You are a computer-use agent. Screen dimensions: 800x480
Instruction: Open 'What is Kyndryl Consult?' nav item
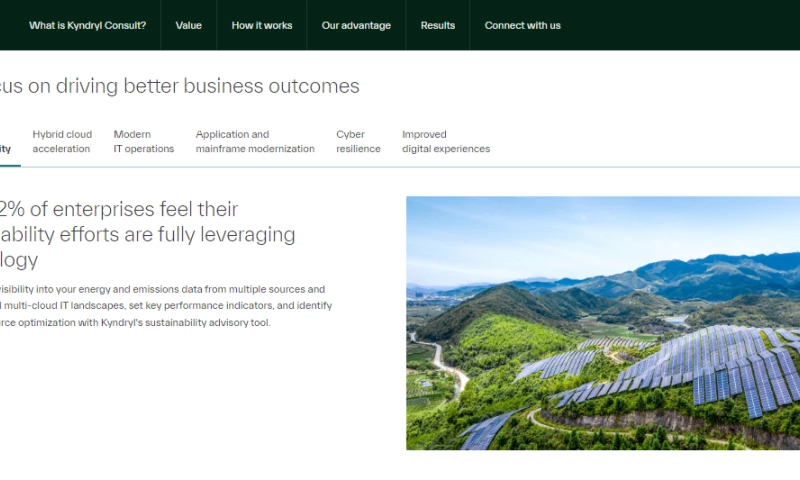pos(87,26)
